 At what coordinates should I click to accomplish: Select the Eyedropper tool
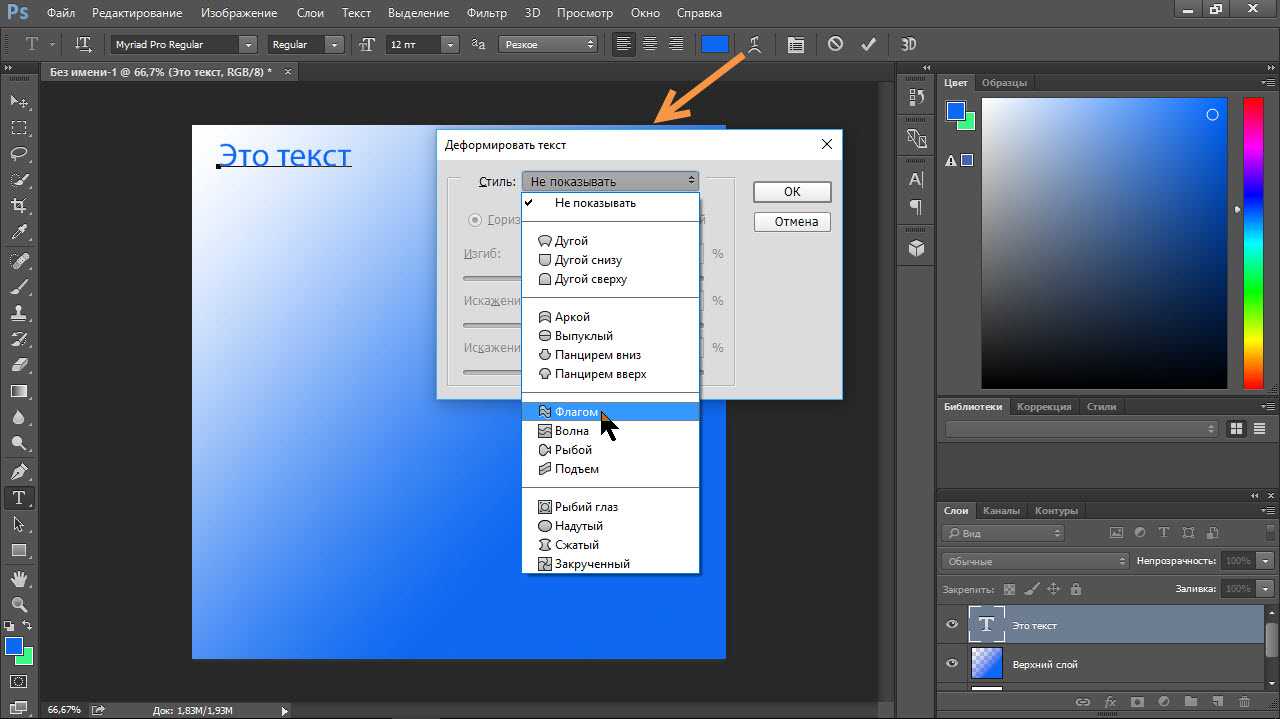click(x=18, y=231)
